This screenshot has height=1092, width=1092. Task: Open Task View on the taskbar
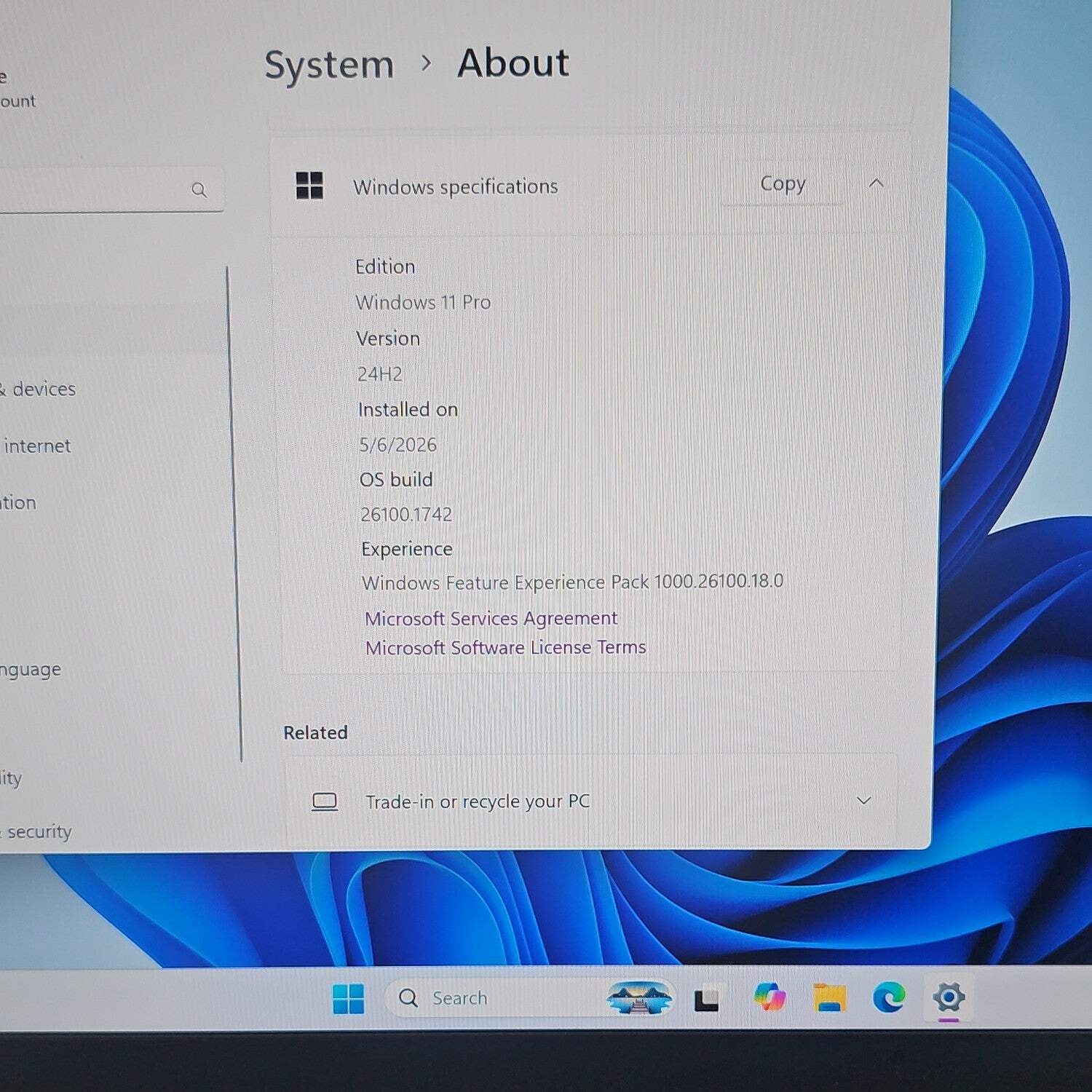[x=706, y=999]
